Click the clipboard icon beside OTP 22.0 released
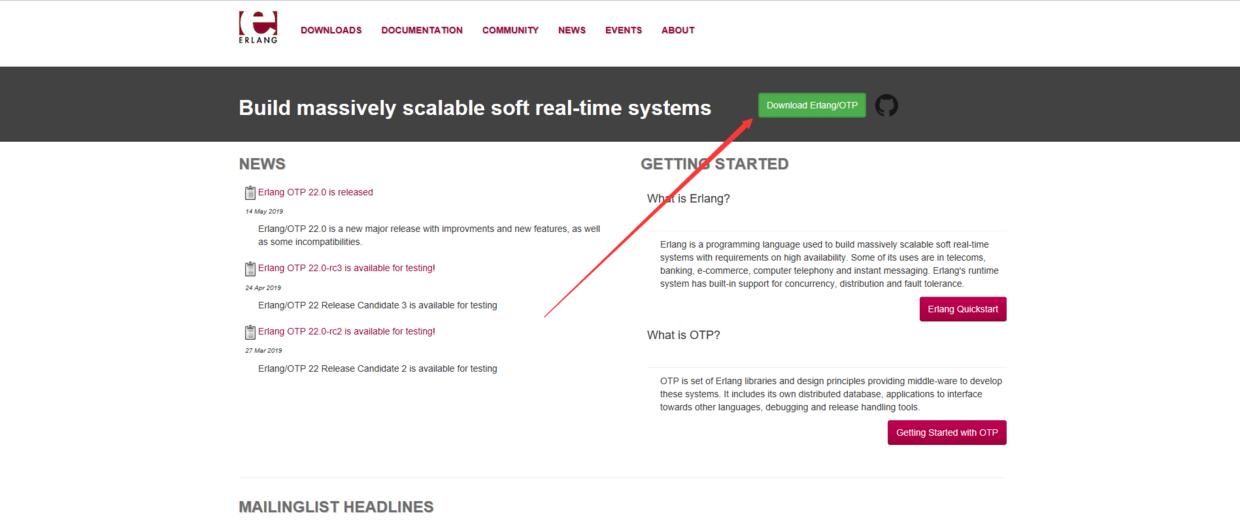The image size is (1240, 522). pos(250,193)
